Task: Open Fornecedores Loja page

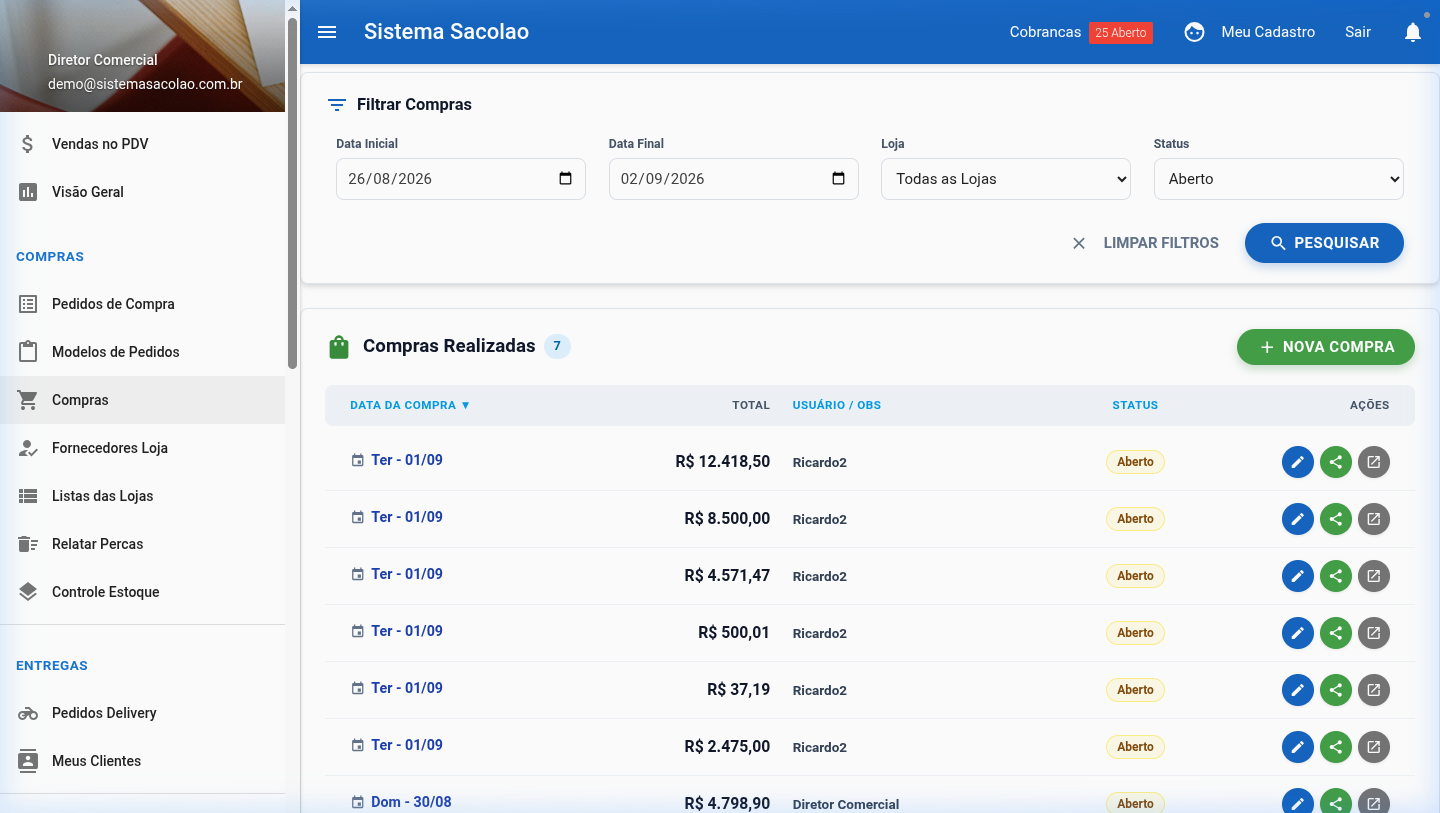Action: pos(142,448)
